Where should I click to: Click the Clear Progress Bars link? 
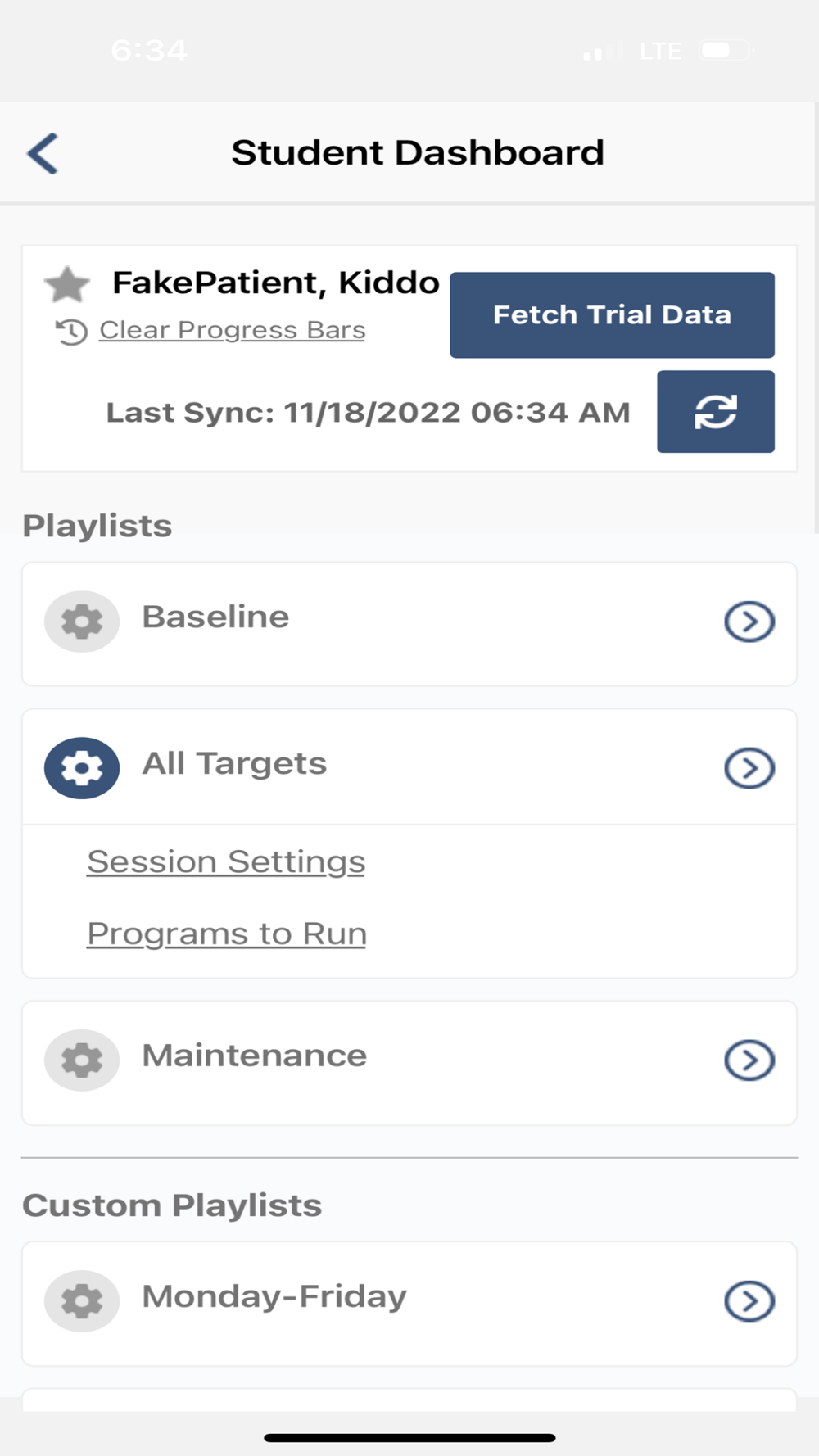(232, 330)
